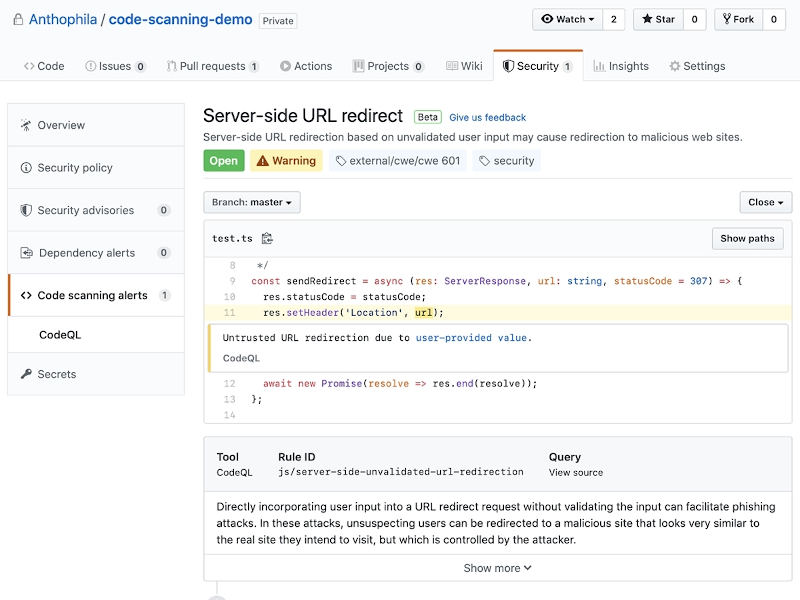This screenshot has height=600, width=800.
Task: Open the Anthophila organization link
Action: point(63,19)
